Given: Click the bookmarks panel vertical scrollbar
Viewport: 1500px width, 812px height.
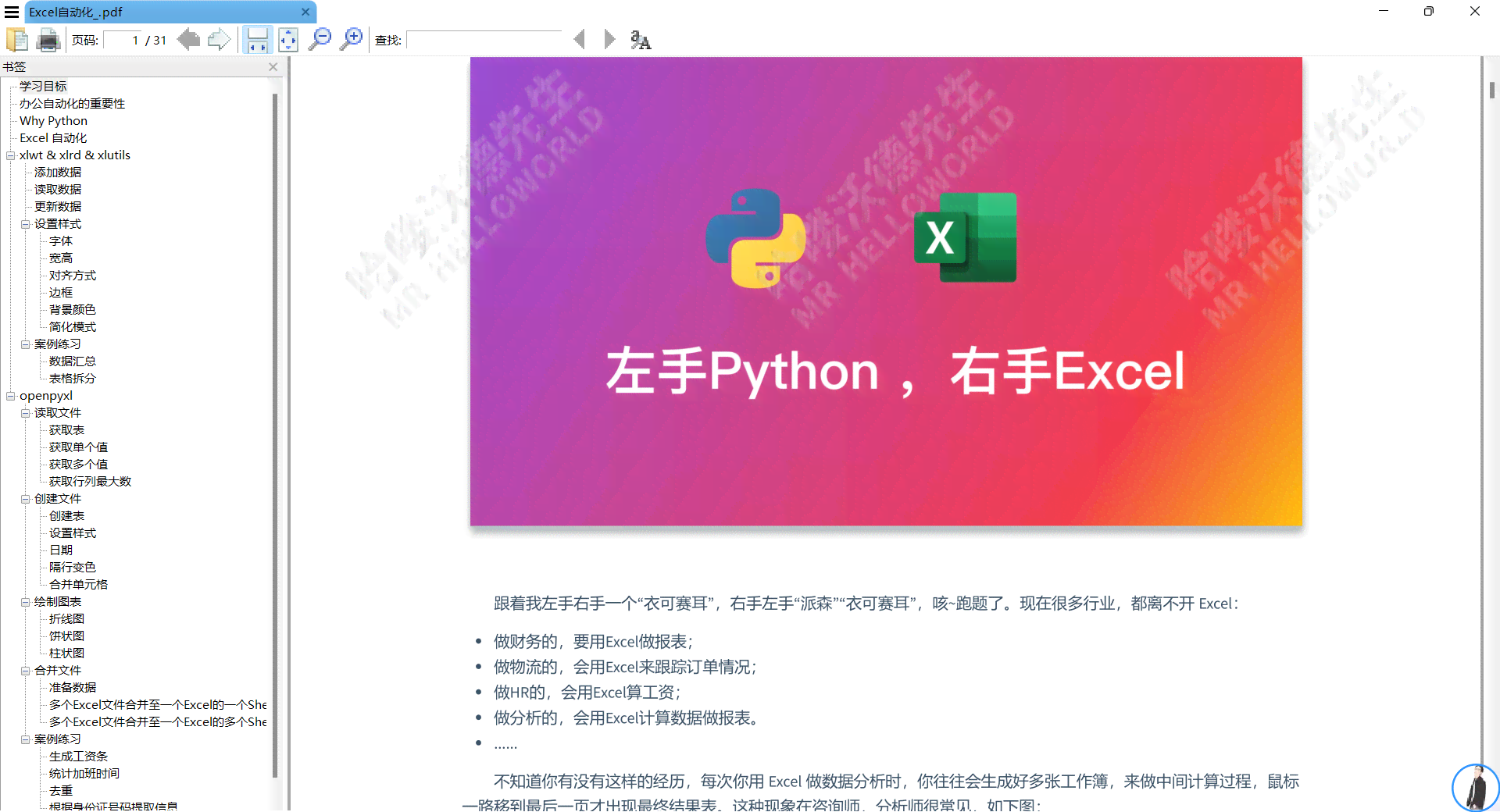Looking at the screenshot, I should coord(275,436).
